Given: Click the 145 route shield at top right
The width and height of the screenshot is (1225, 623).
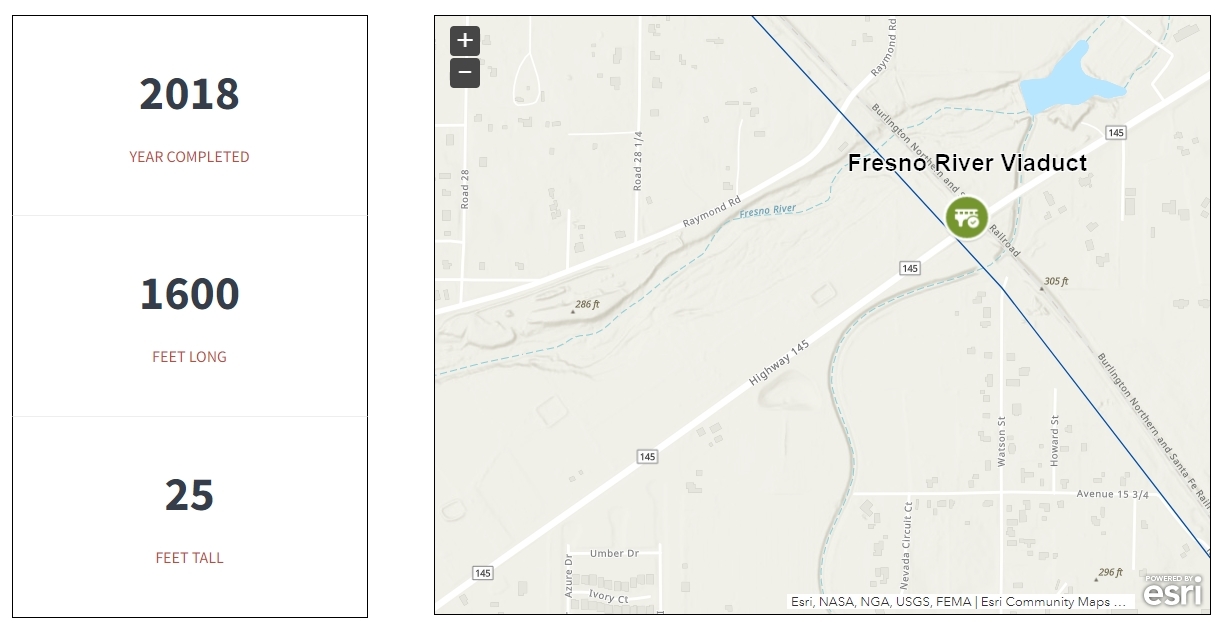Looking at the screenshot, I should pos(1117,133).
